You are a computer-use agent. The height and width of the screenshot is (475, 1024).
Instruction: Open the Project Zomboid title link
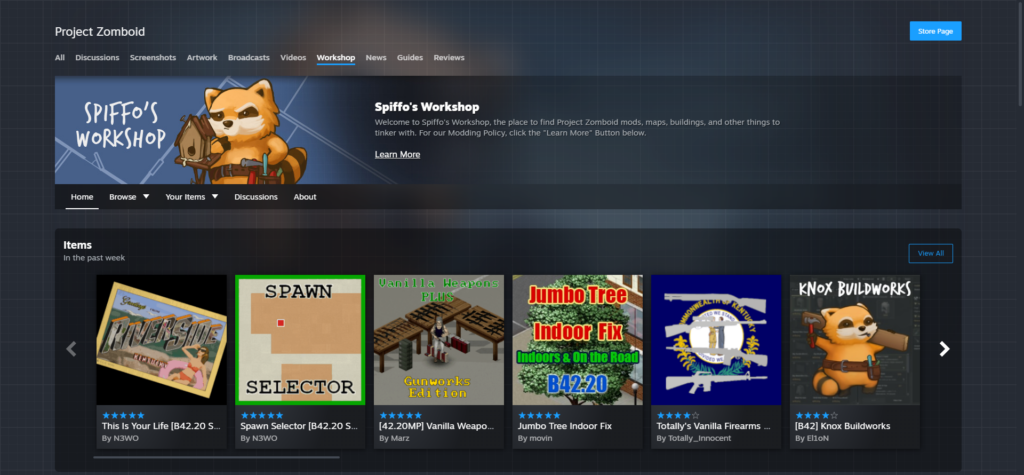100,32
